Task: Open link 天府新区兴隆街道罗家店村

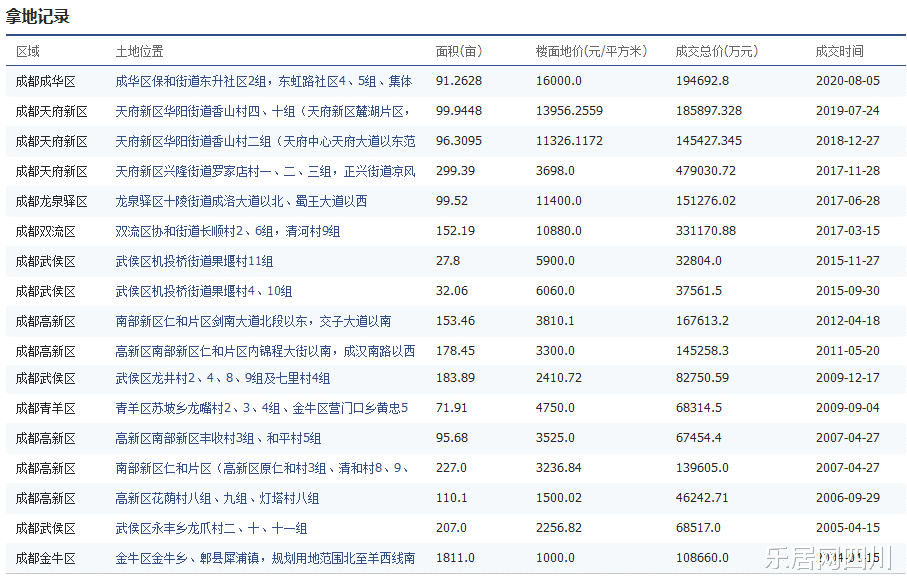Action: point(265,172)
